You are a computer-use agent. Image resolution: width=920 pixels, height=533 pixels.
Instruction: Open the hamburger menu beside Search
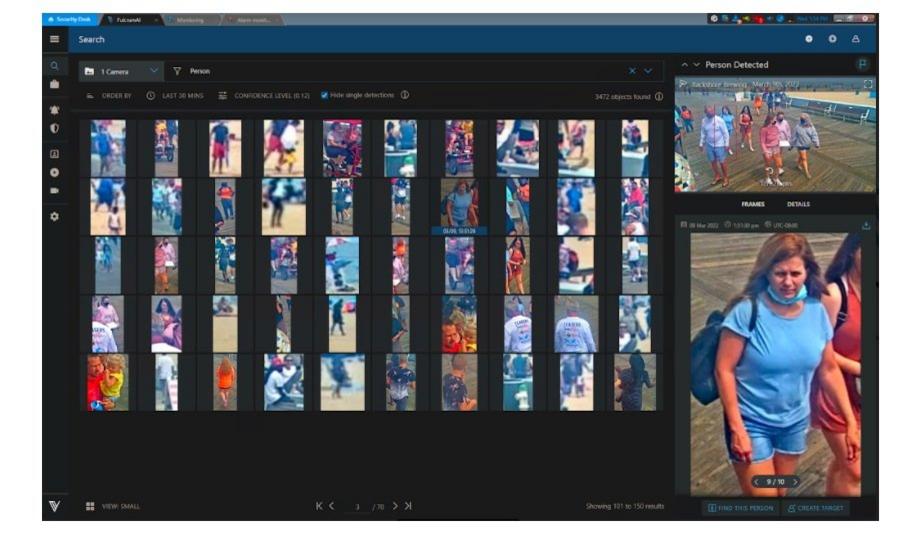[x=55, y=39]
